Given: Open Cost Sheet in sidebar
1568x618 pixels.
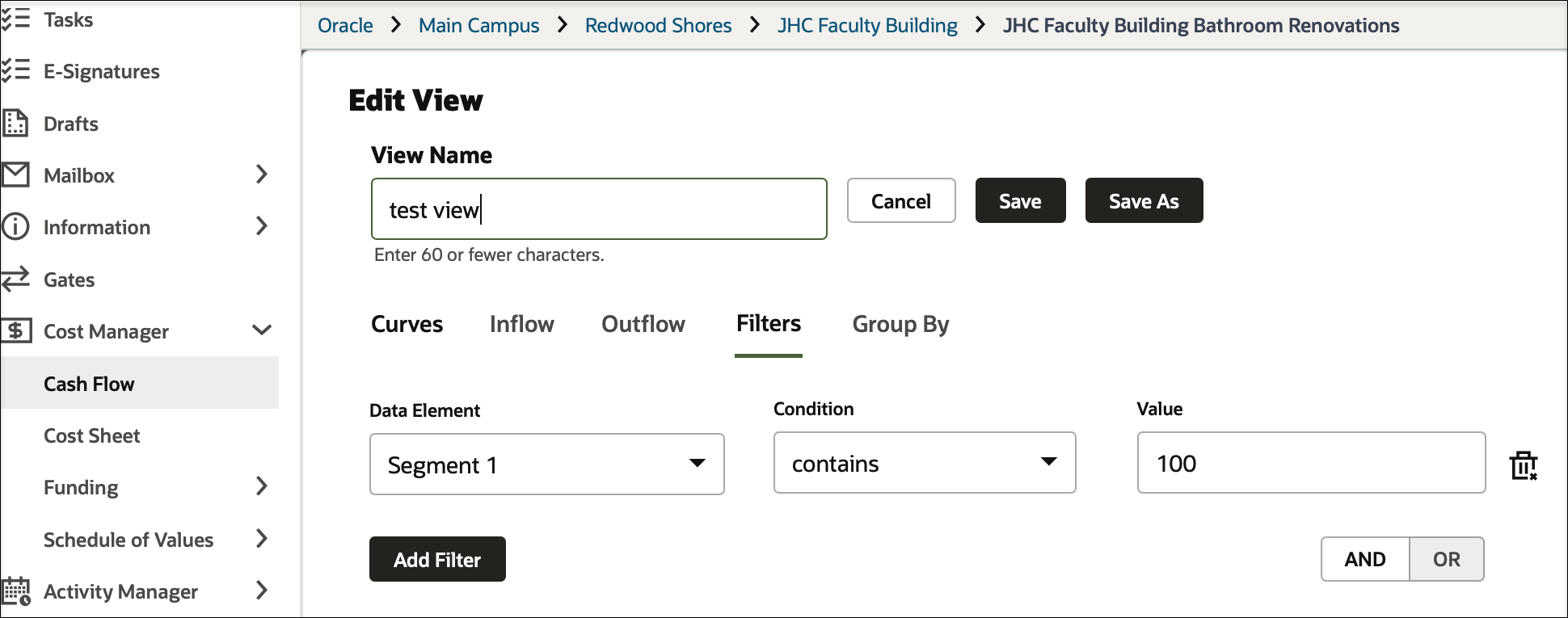Looking at the screenshot, I should (92, 435).
